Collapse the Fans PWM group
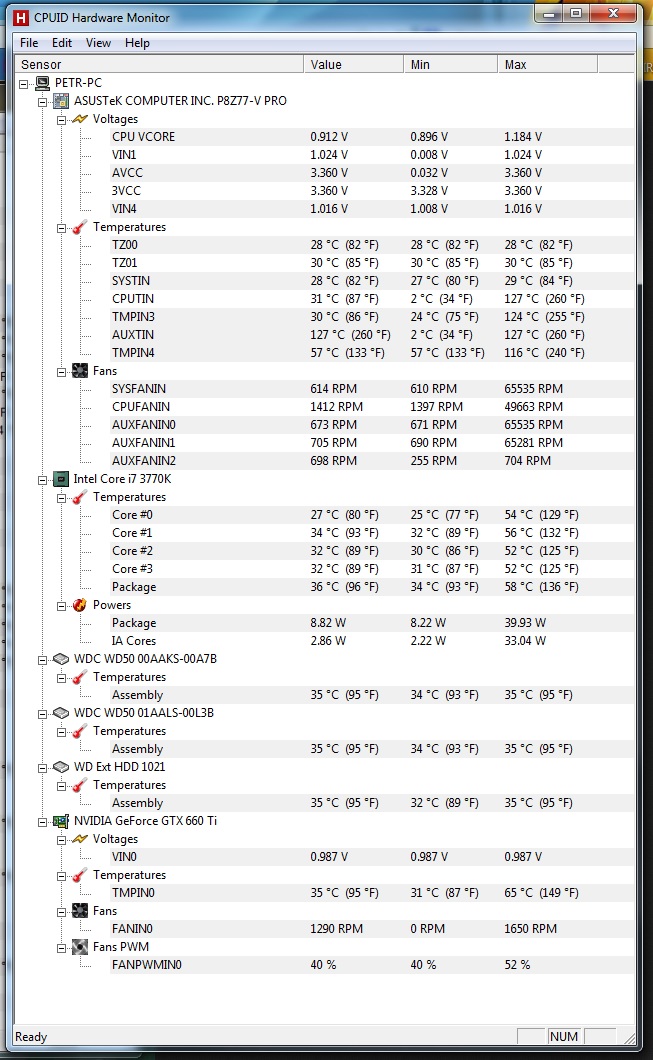Image resolution: width=653 pixels, height=1060 pixels. coord(62,948)
